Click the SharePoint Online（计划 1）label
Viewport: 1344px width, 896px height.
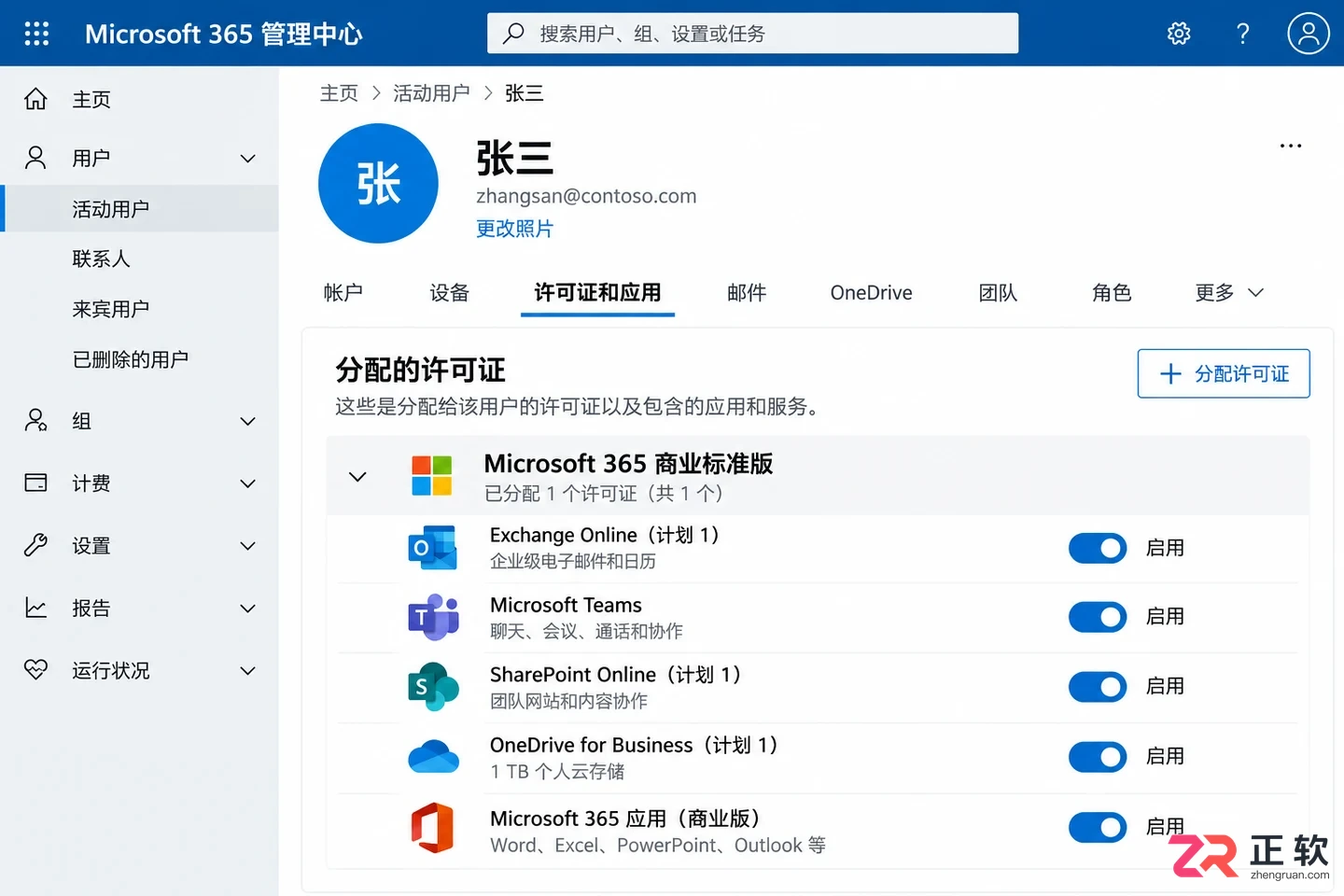point(616,674)
